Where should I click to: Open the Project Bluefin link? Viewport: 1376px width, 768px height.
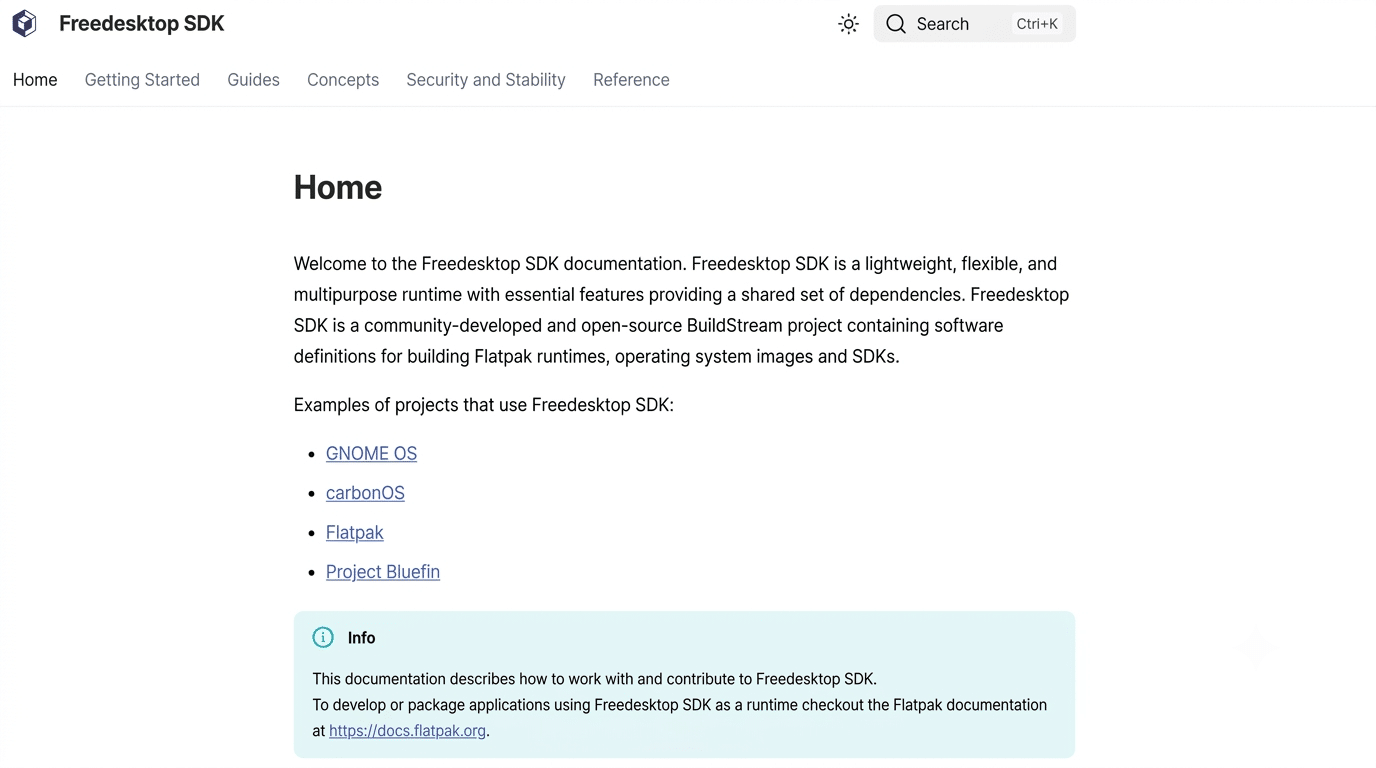[x=383, y=572]
